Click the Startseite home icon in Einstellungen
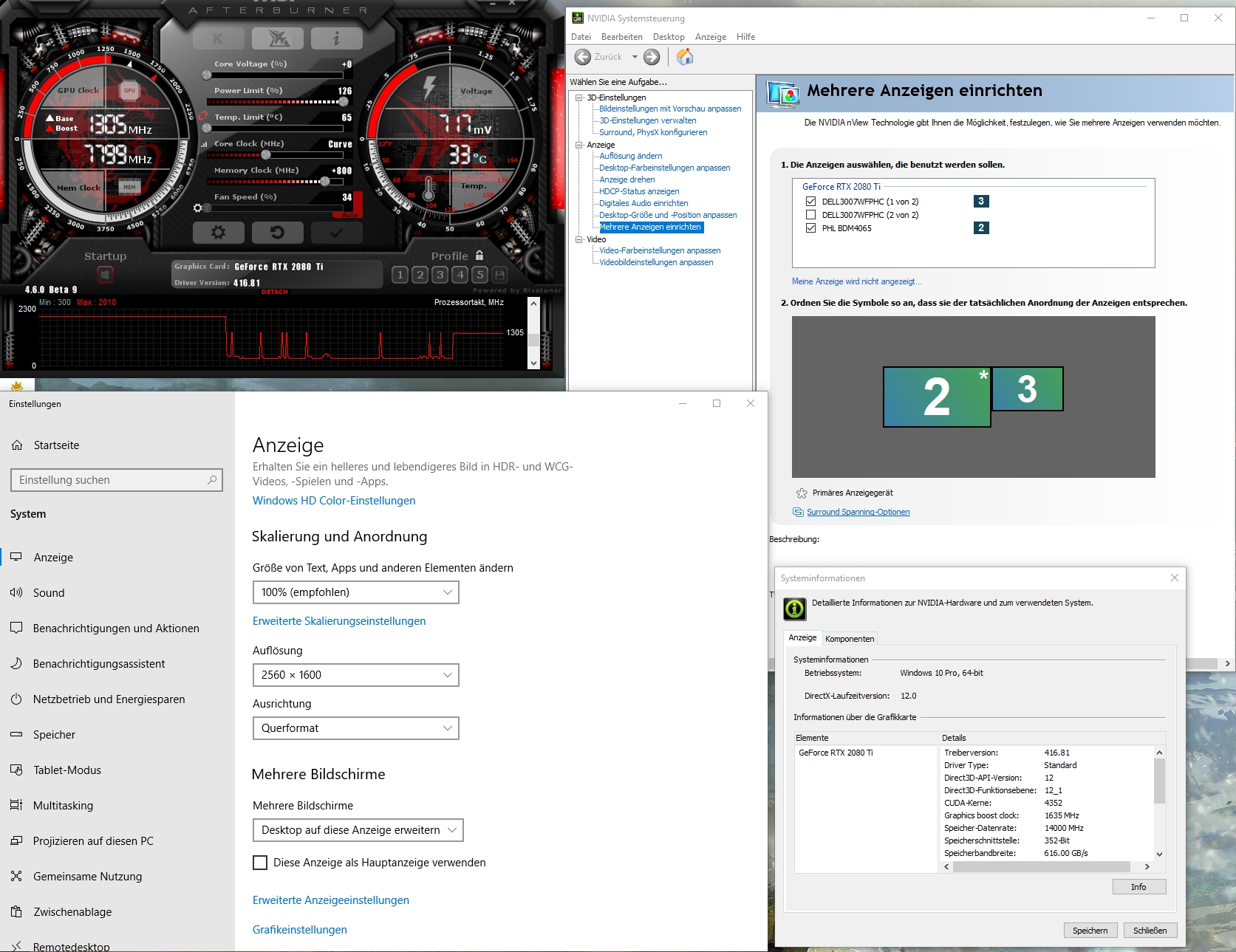The height and width of the screenshot is (952, 1236). 17,445
